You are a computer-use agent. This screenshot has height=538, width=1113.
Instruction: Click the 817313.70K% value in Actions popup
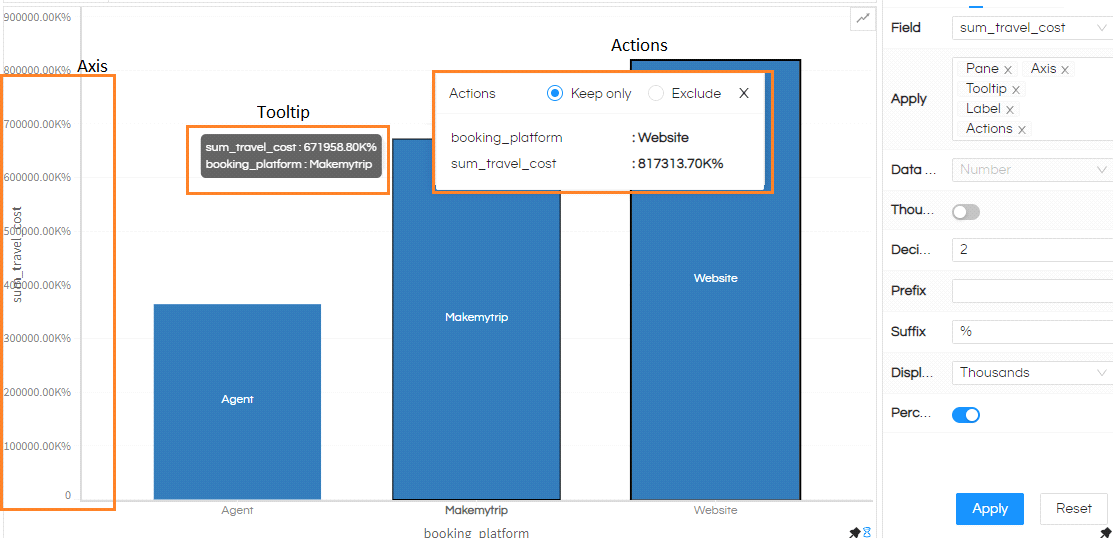[x=680, y=164]
